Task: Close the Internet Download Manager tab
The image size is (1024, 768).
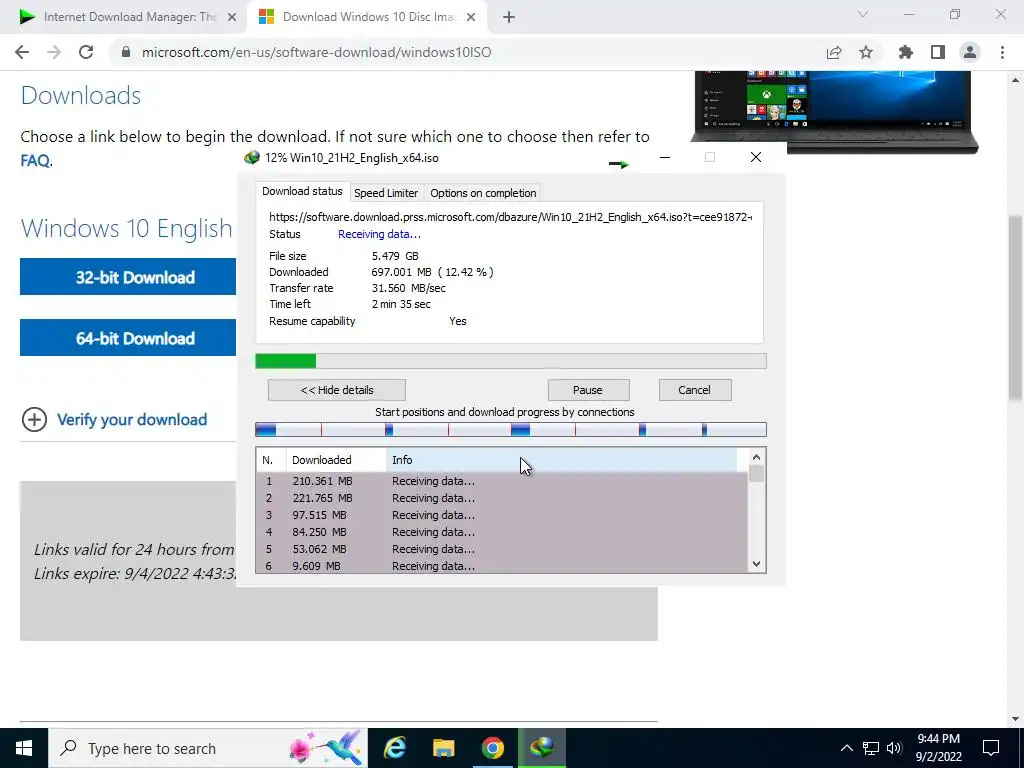Action: [232, 17]
